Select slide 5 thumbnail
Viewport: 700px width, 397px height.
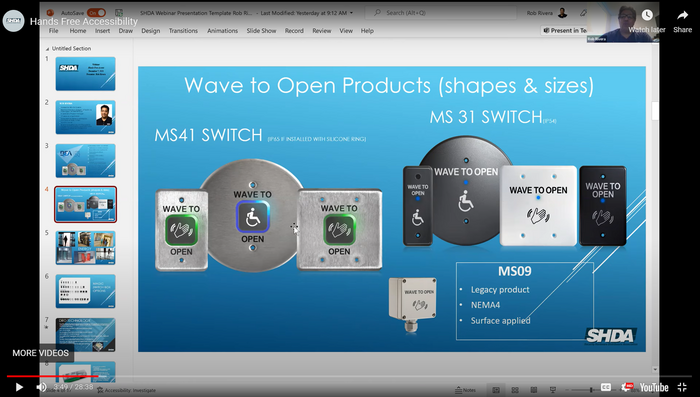point(85,248)
